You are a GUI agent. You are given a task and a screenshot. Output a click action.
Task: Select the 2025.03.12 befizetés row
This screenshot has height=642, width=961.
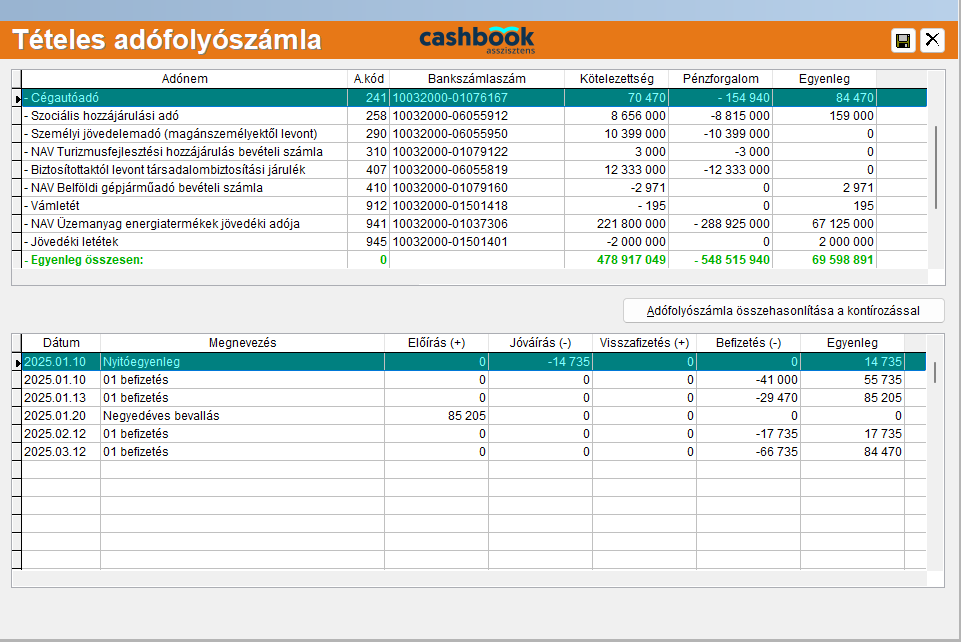(x=241, y=451)
